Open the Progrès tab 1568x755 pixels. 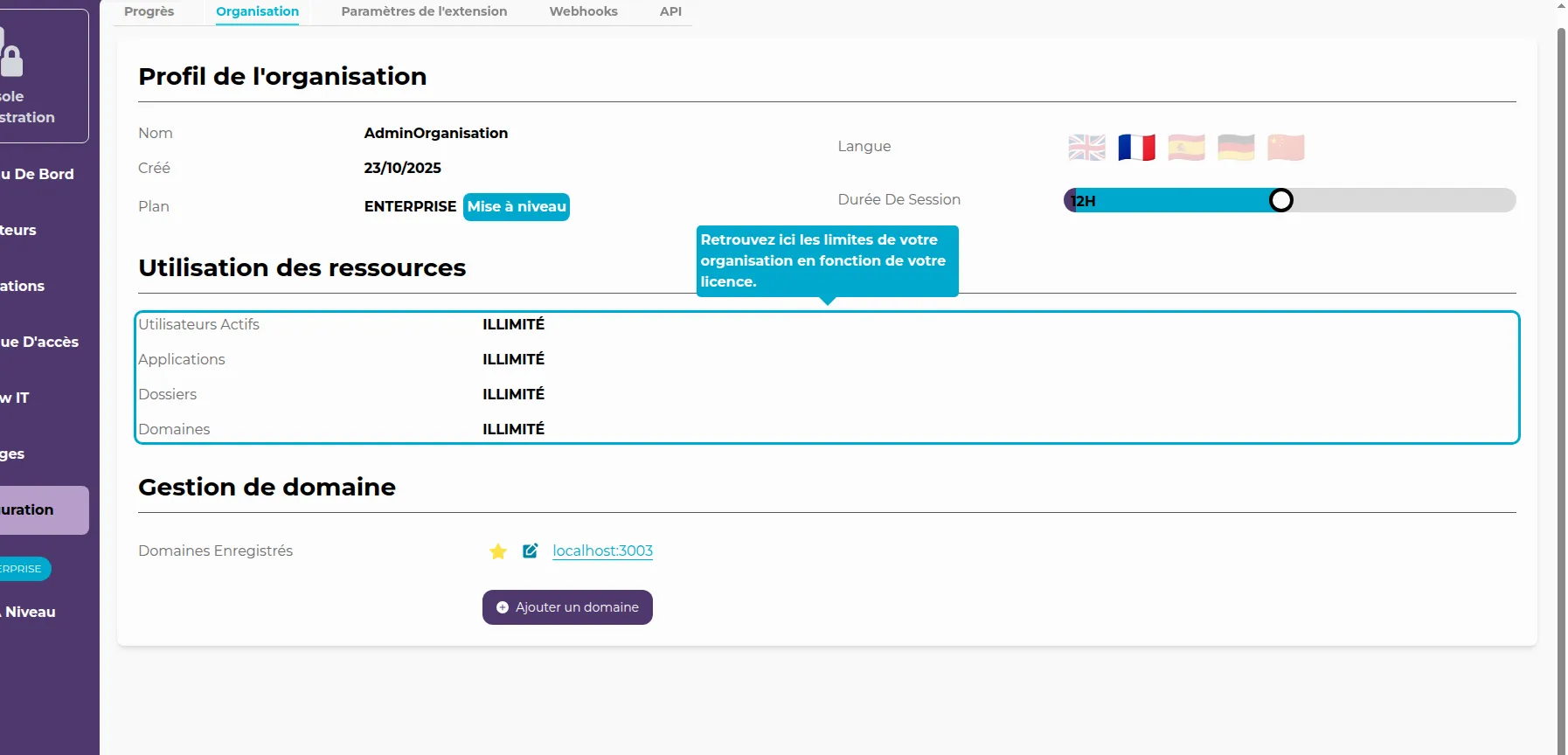149,11
